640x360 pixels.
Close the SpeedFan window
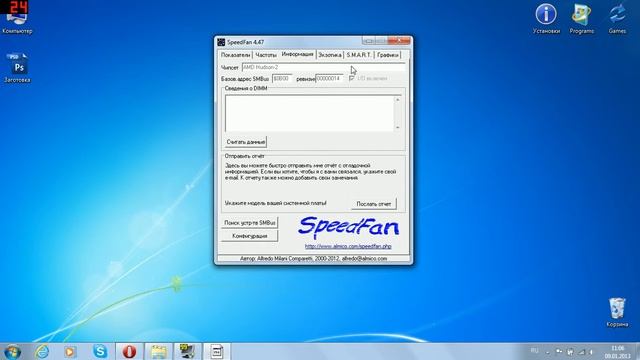click(399, 41)
